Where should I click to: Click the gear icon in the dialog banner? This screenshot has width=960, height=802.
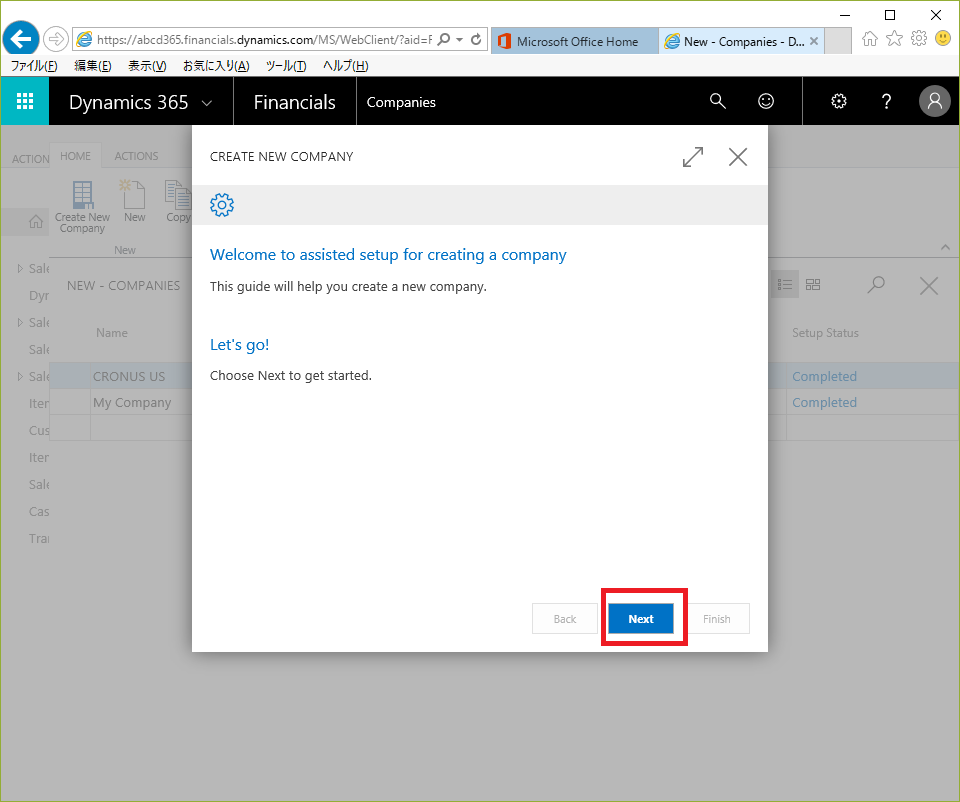click(x=222, y=204)
